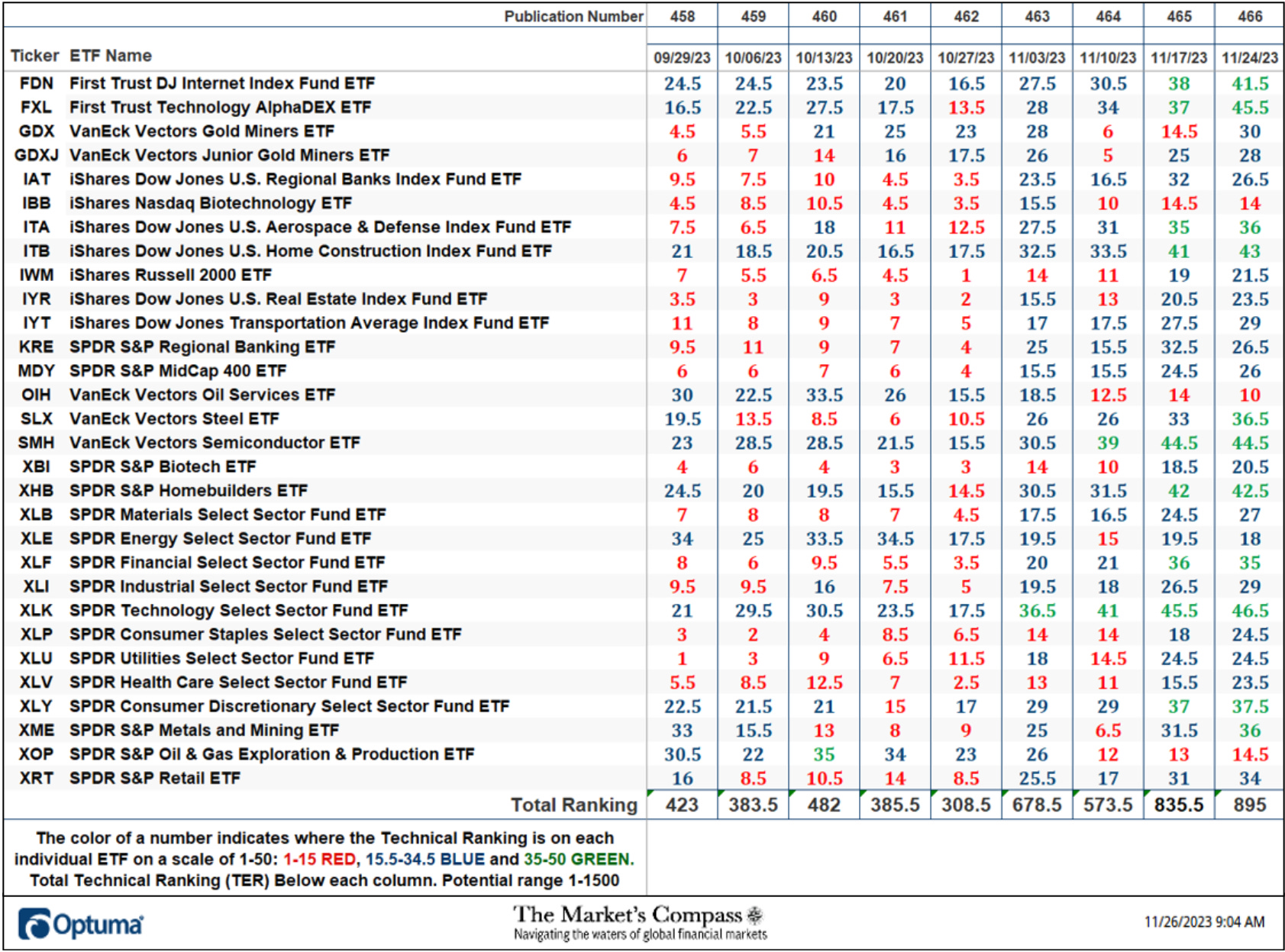1285x952 pixels.
Task: Click ITB value 32.5 for 11/03/23
Action: click(x=1037, y=251)
